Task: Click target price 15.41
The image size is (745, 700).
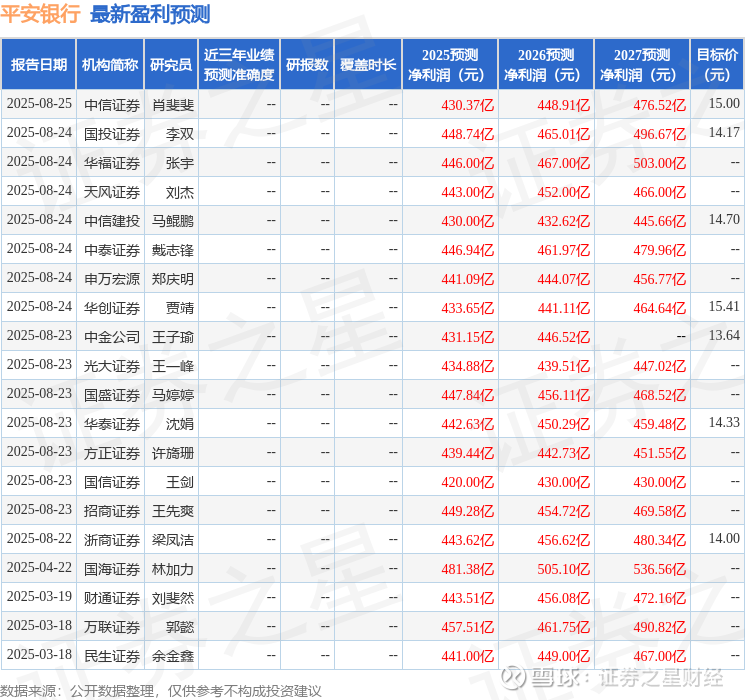Action: [x=724, y=306]
